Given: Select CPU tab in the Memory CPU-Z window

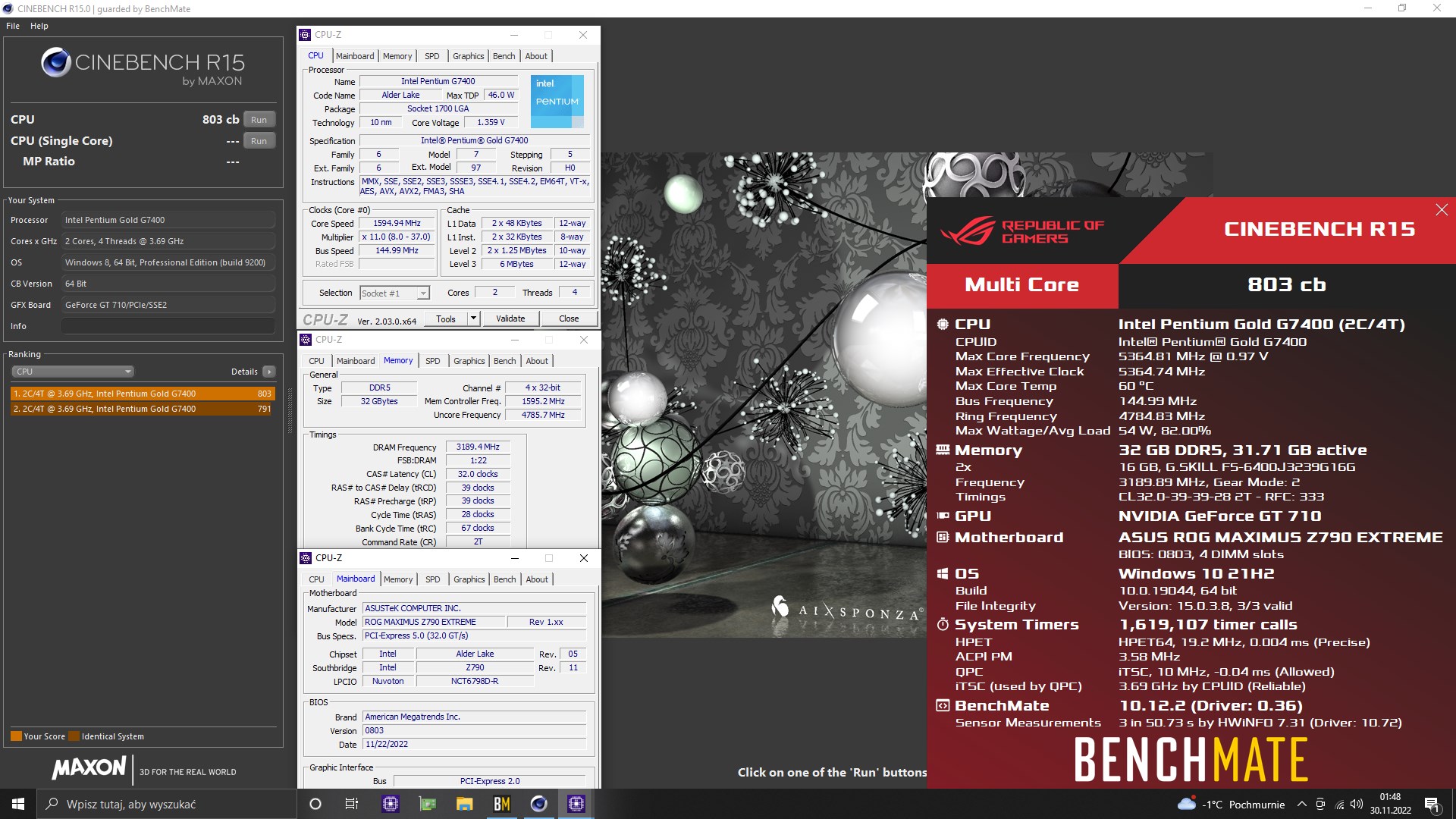Looking at the screenshot, I should pos(316,361).
